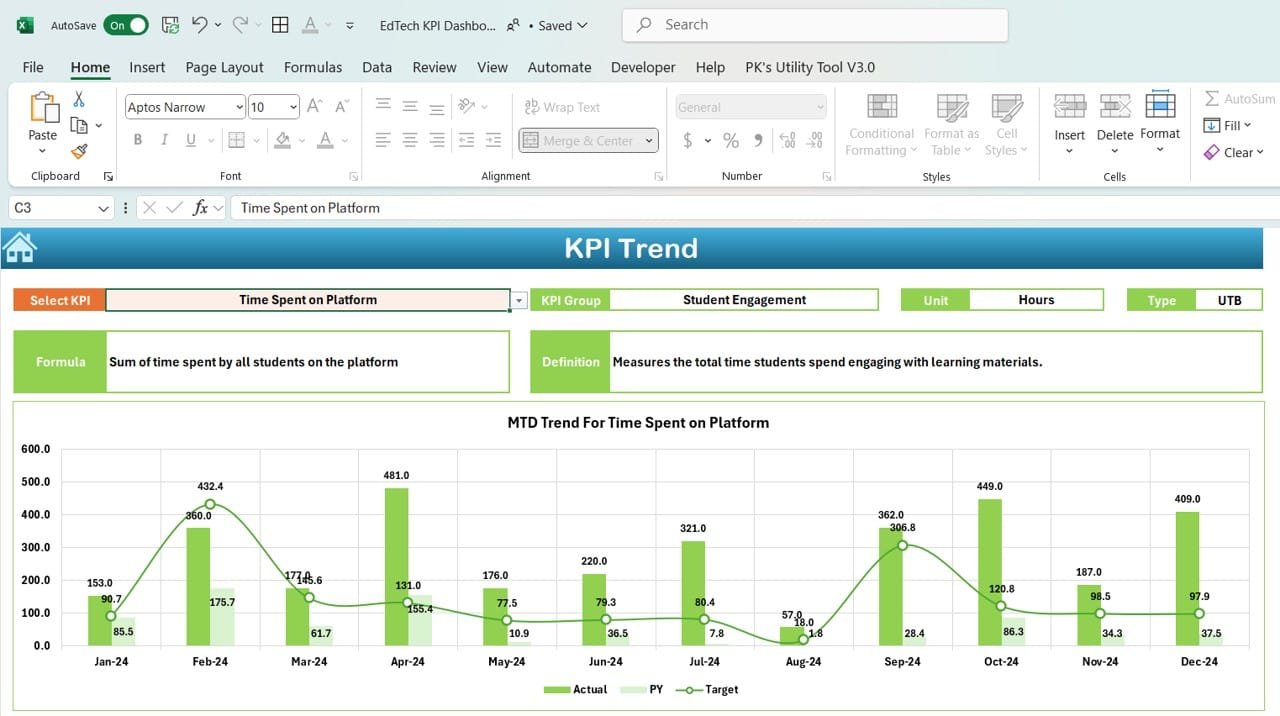Open the font name dropdown
Viewport: 1280px width, 716px height.
click(239, 107)
